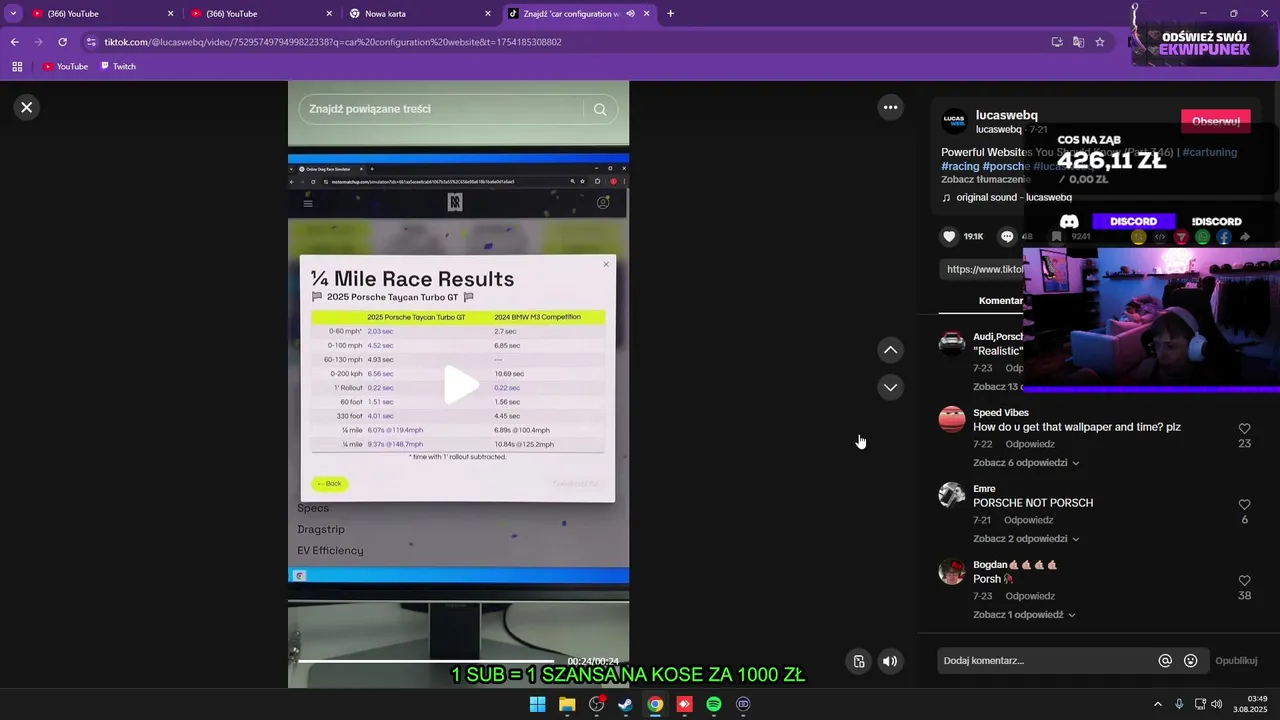Screen dimensions: 1280x720
Task: Reply to Bogdan's comment via Odpowiedz
Action: click(x=1030, y=596)
